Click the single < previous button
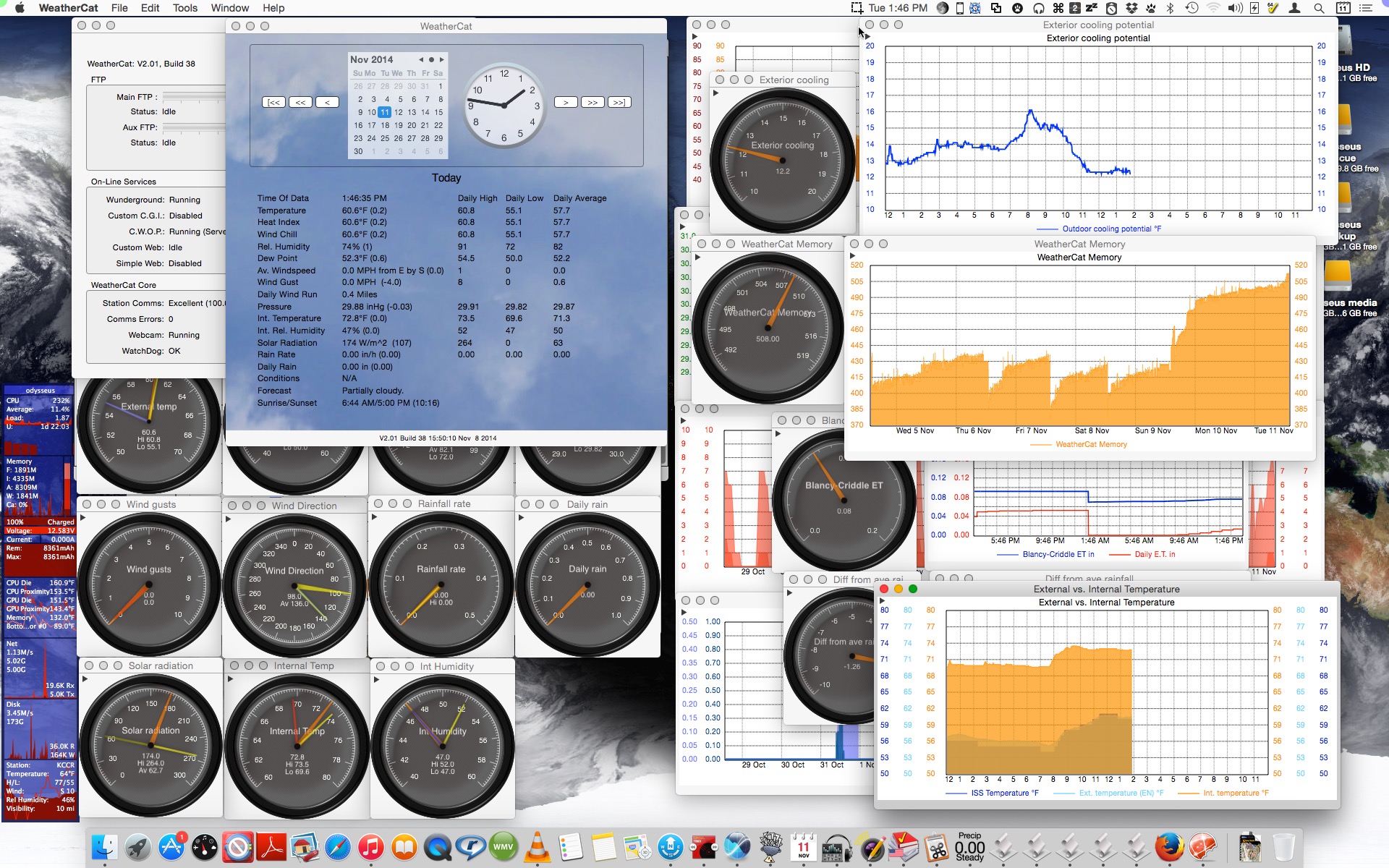1389x868 pixels. pos(327,103)
